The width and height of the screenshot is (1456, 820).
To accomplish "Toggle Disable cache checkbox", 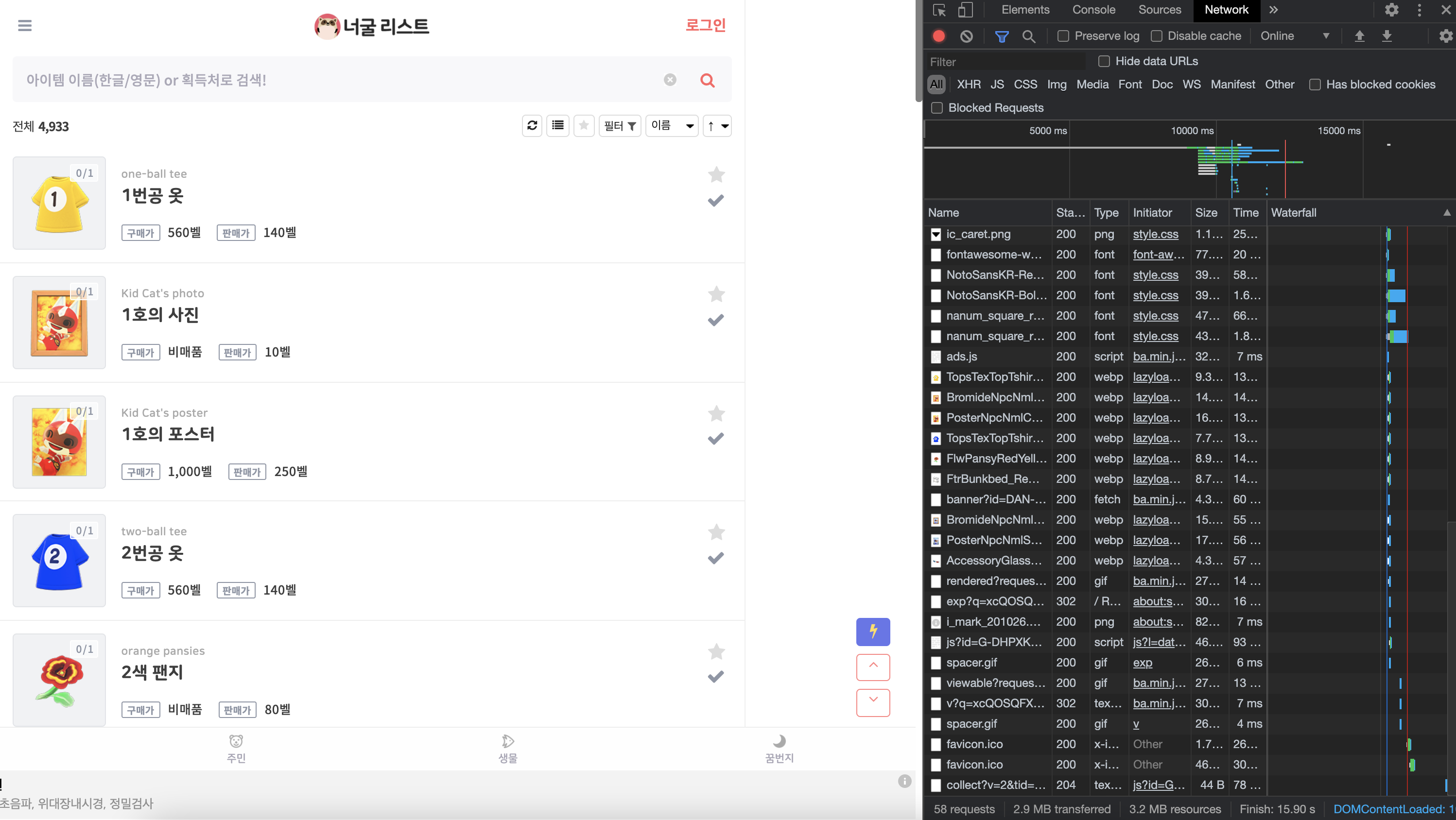I will [x=1157, y=36].
